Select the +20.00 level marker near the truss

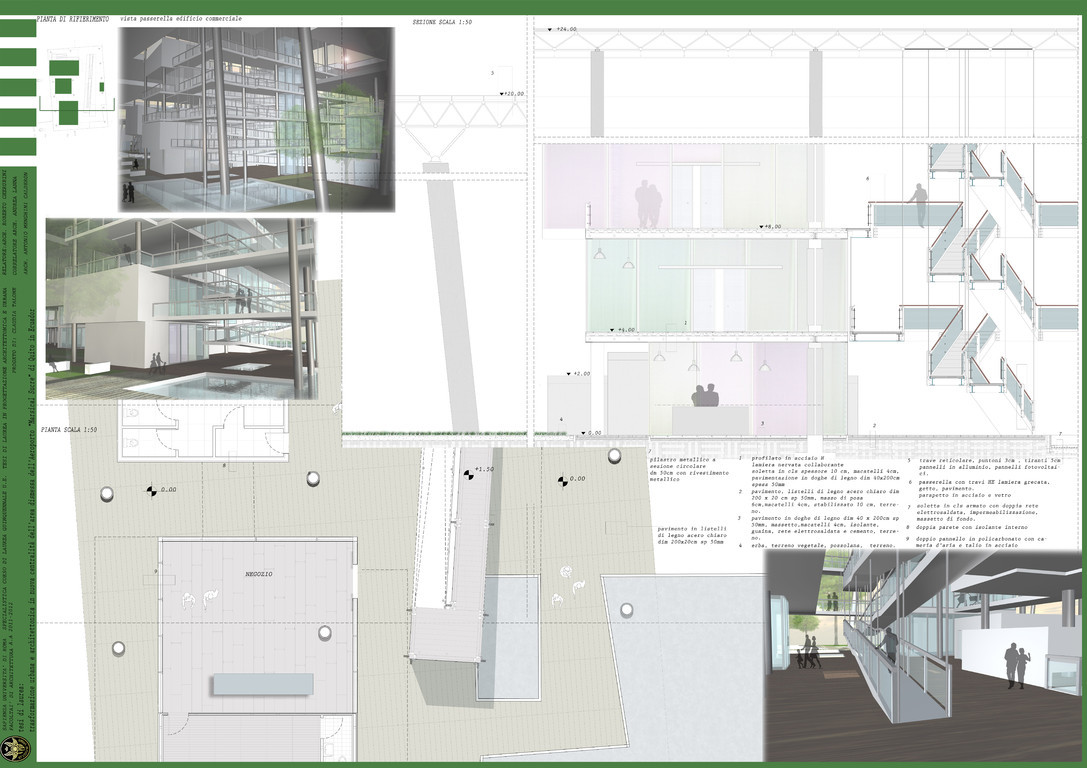click(x=511, y=94)
